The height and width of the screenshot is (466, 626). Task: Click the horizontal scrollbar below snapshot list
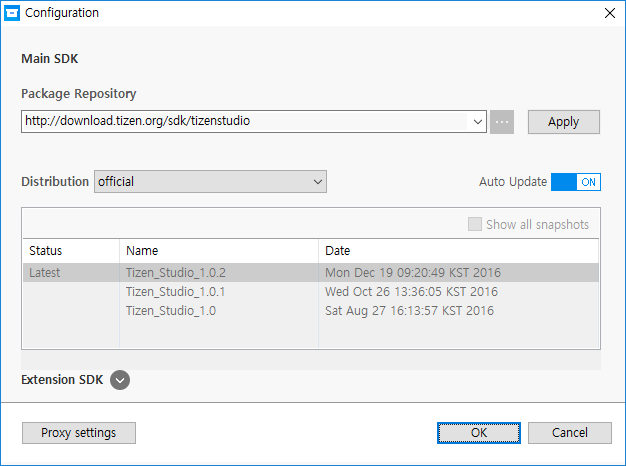(310, 358)
